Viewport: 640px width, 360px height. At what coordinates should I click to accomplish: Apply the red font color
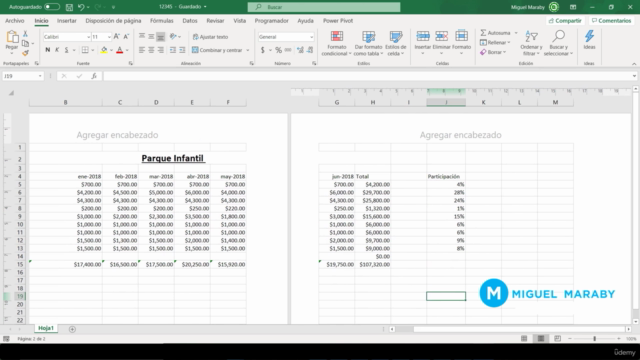tap(120, 50)
